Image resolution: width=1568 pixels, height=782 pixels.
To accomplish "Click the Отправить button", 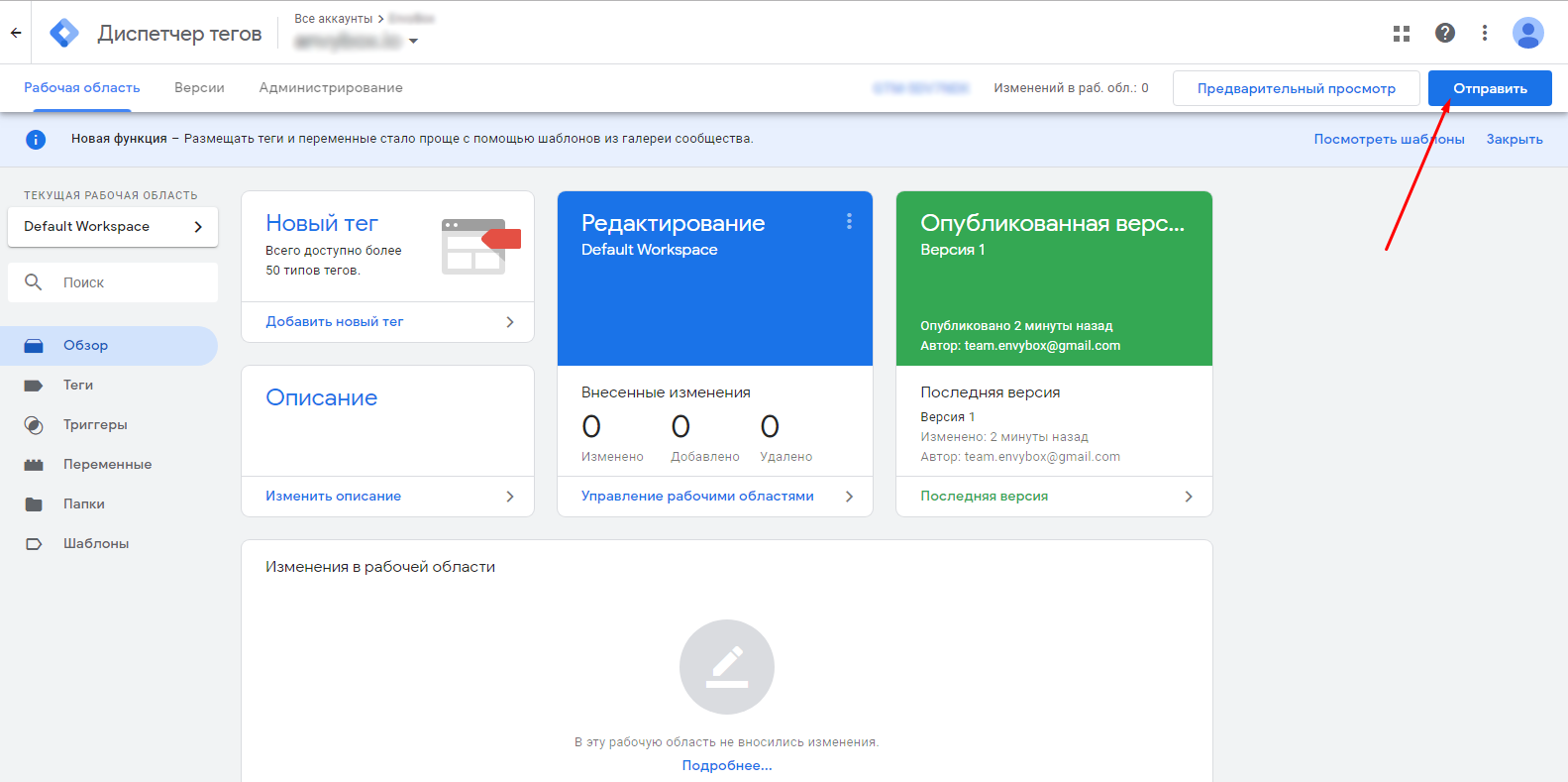I will pyautogui.click(x=1489, y=88).
